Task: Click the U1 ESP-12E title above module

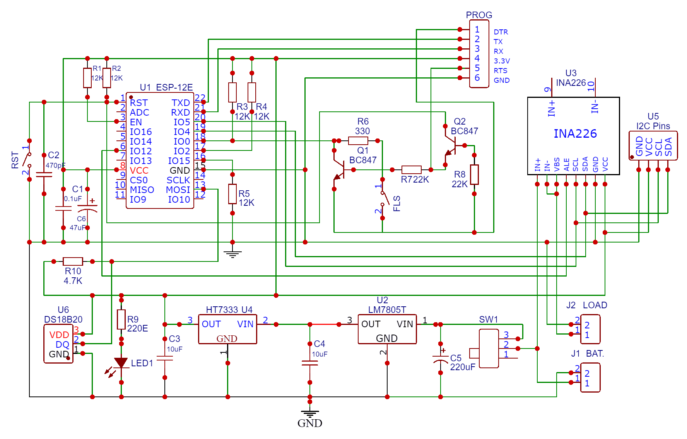Action: pyautogui.click(x=166, y=88)
